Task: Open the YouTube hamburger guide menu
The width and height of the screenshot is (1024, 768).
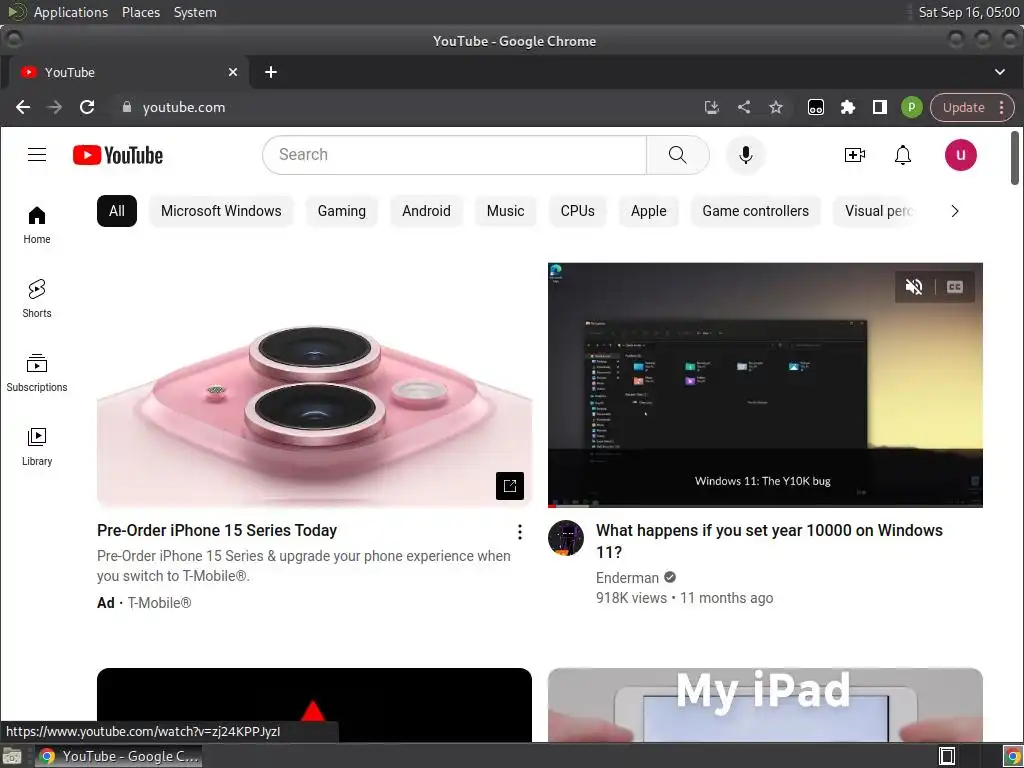Action: [x=37, y=155]
